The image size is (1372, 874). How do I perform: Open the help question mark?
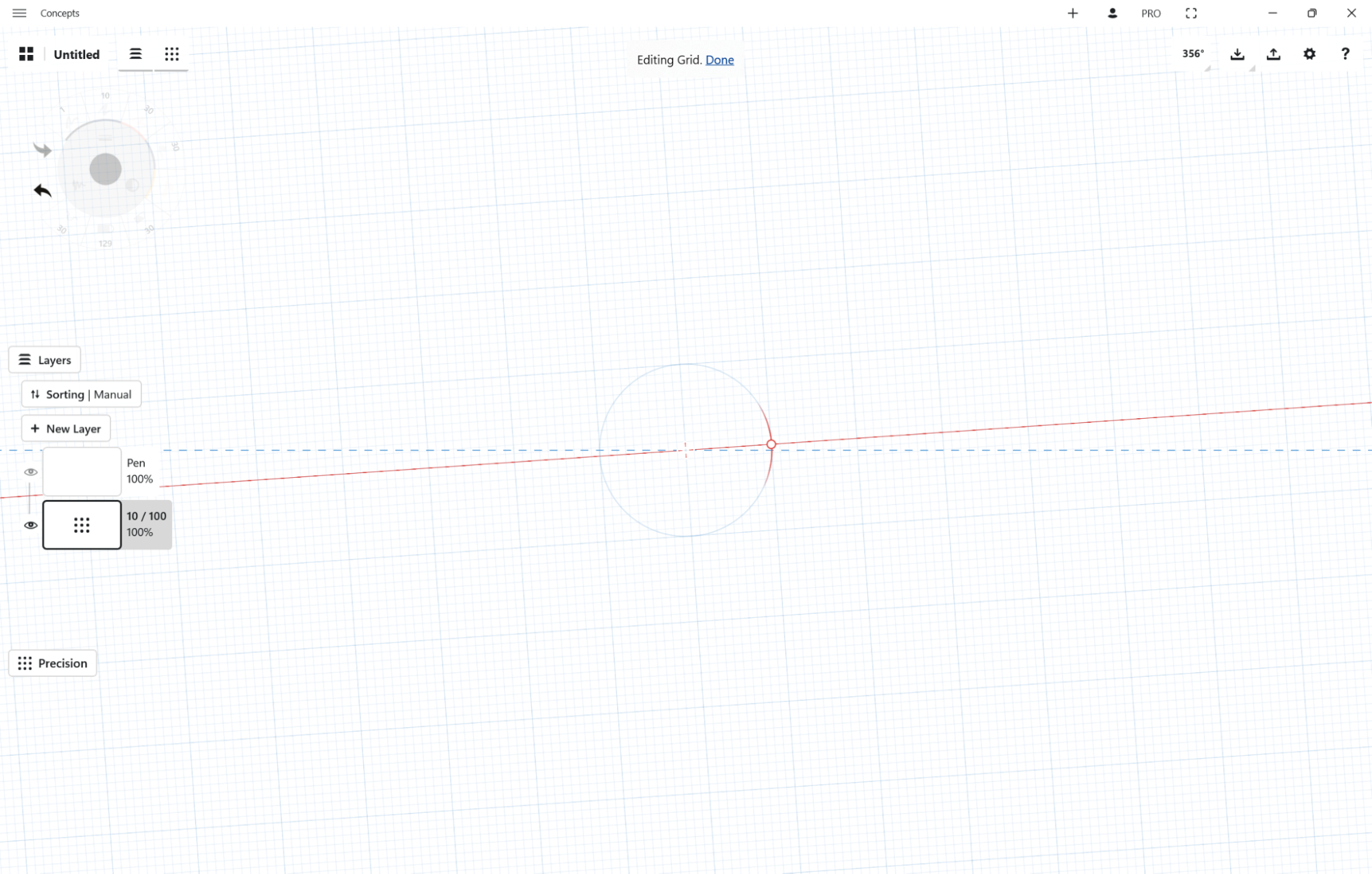pyautogui.click(x=1345, y=54)
